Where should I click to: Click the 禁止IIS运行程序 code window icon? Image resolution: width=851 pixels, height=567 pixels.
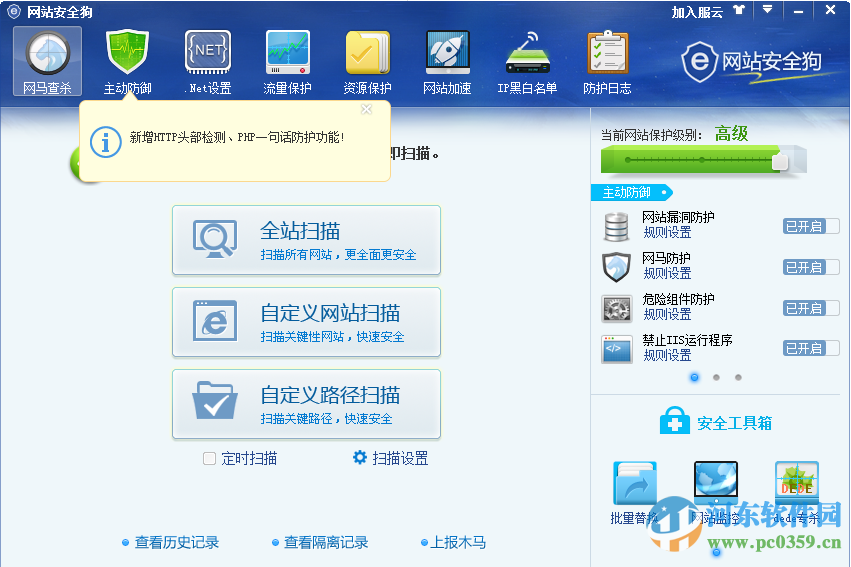pos(617,349)
